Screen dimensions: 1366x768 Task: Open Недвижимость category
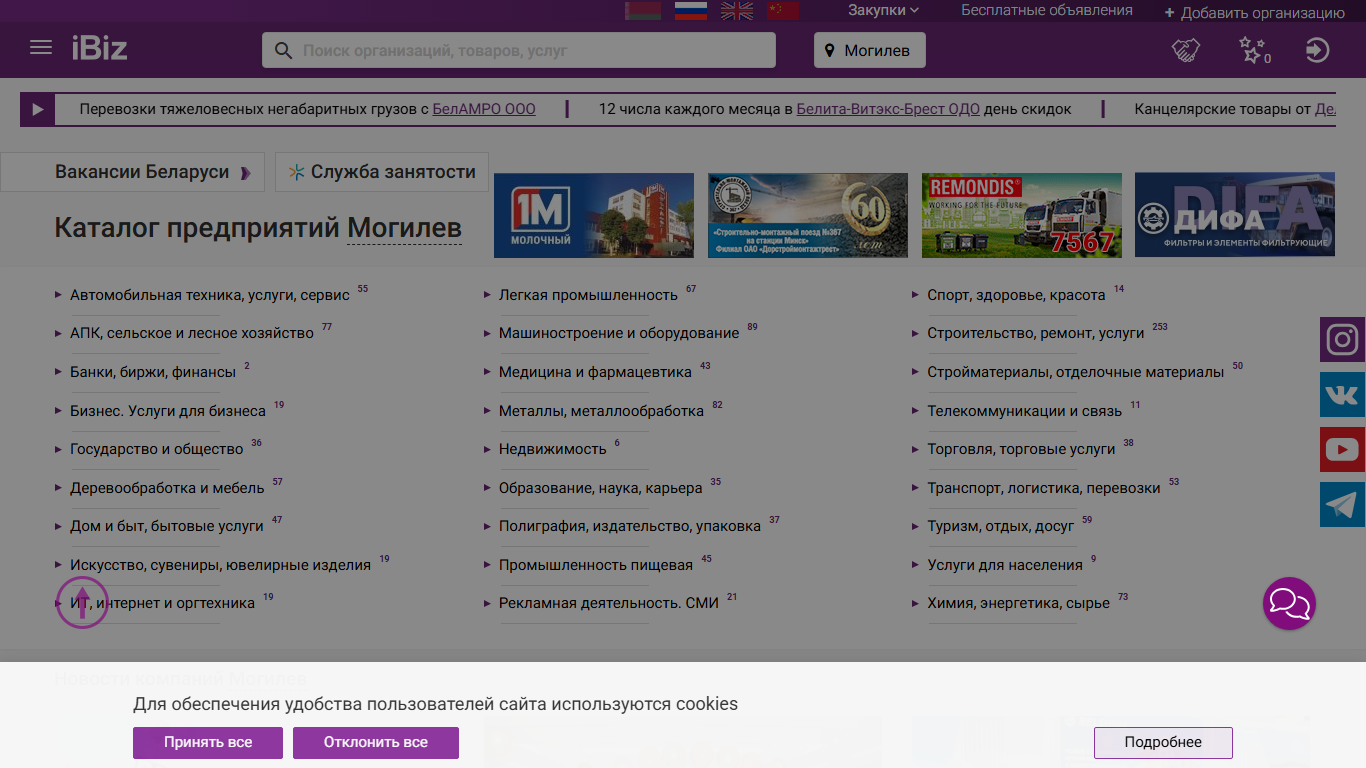[553, 449]
